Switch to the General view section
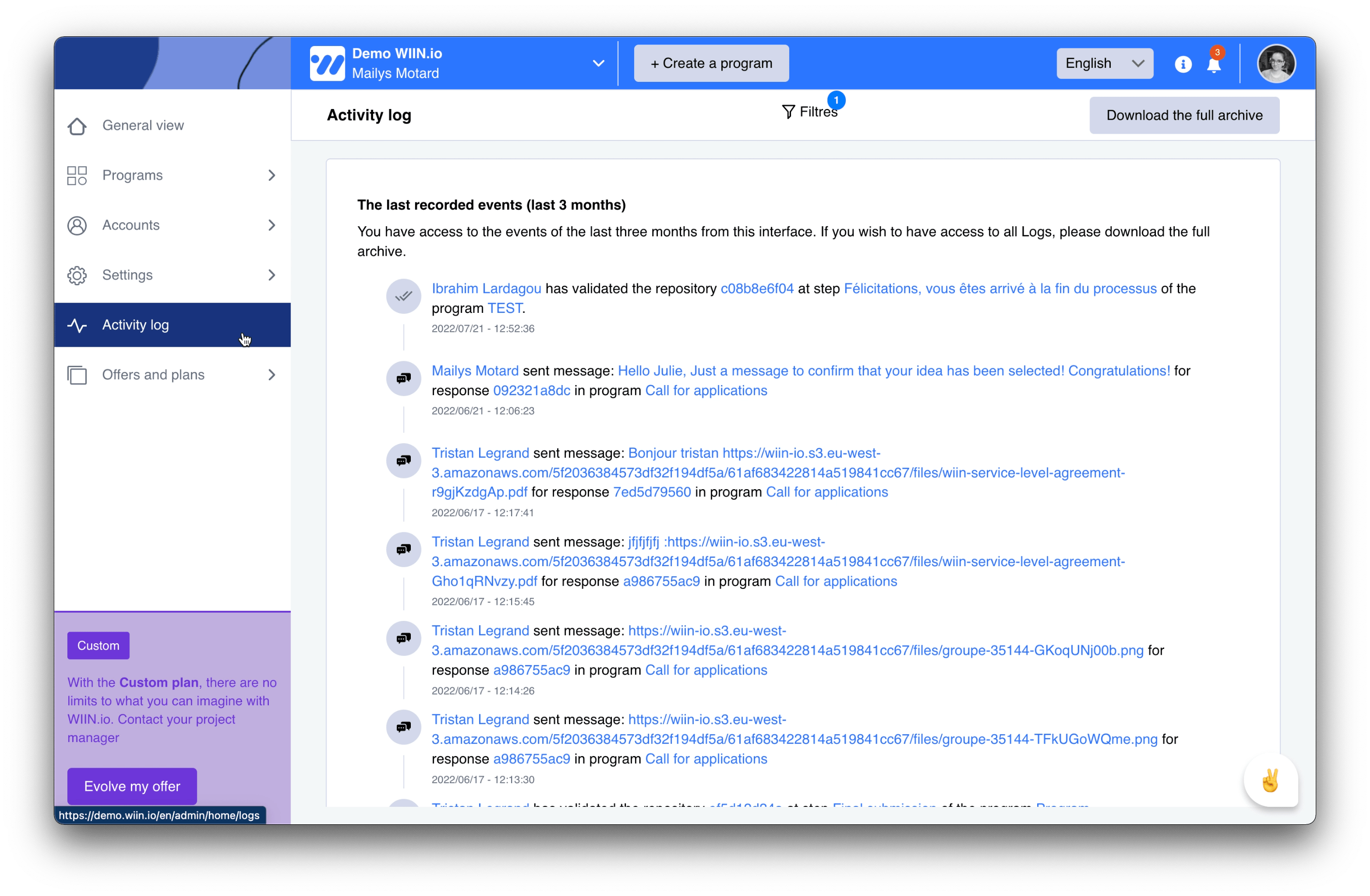The width and height of the screenshot is (1370, 896). 143,125
